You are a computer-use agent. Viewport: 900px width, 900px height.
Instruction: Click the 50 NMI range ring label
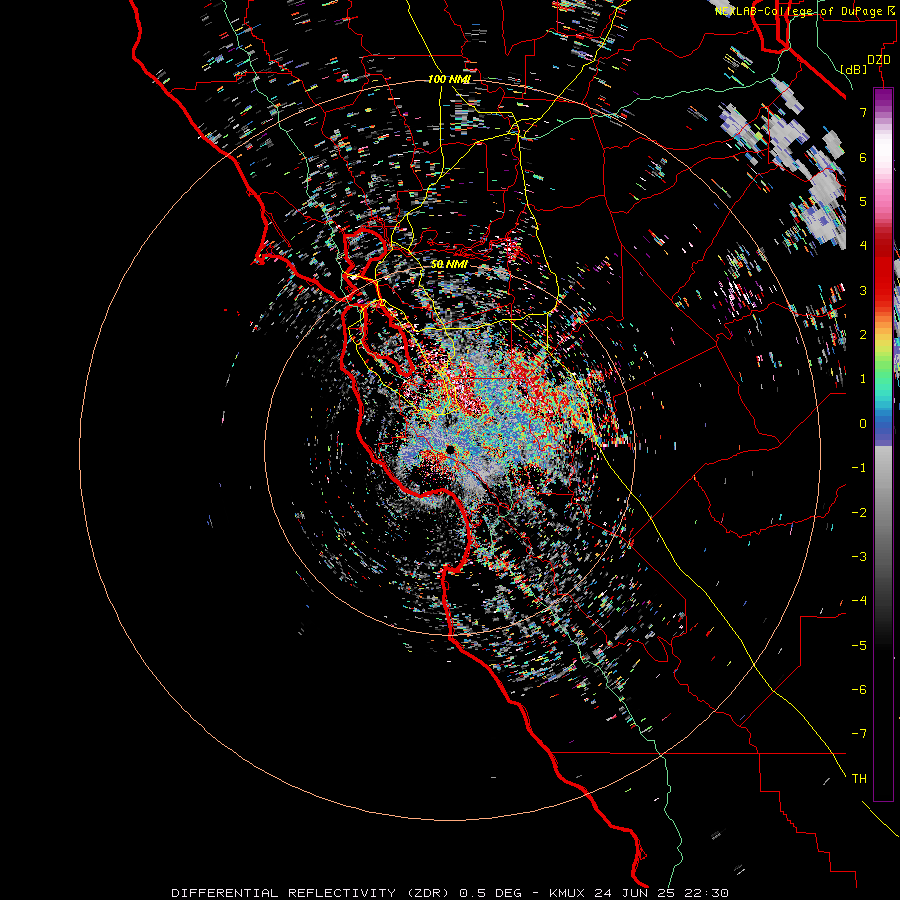click(x=449, y=264)
